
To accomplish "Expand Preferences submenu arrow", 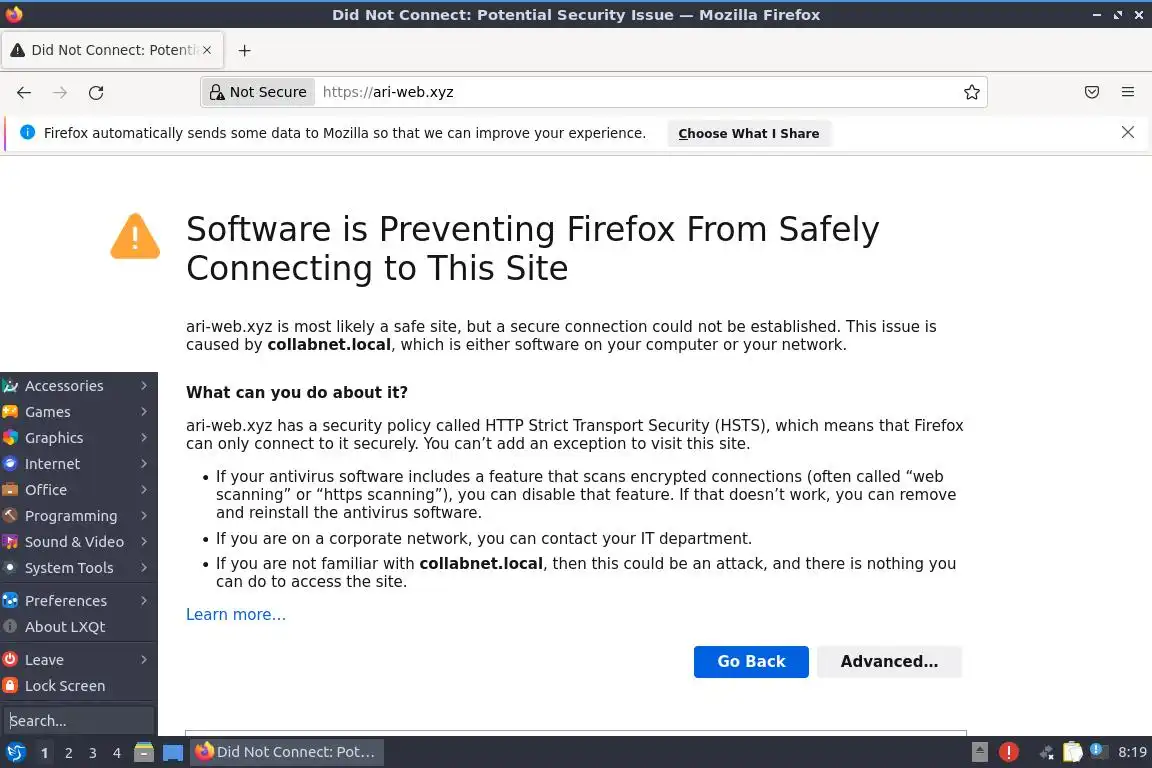I will (144, 600).
